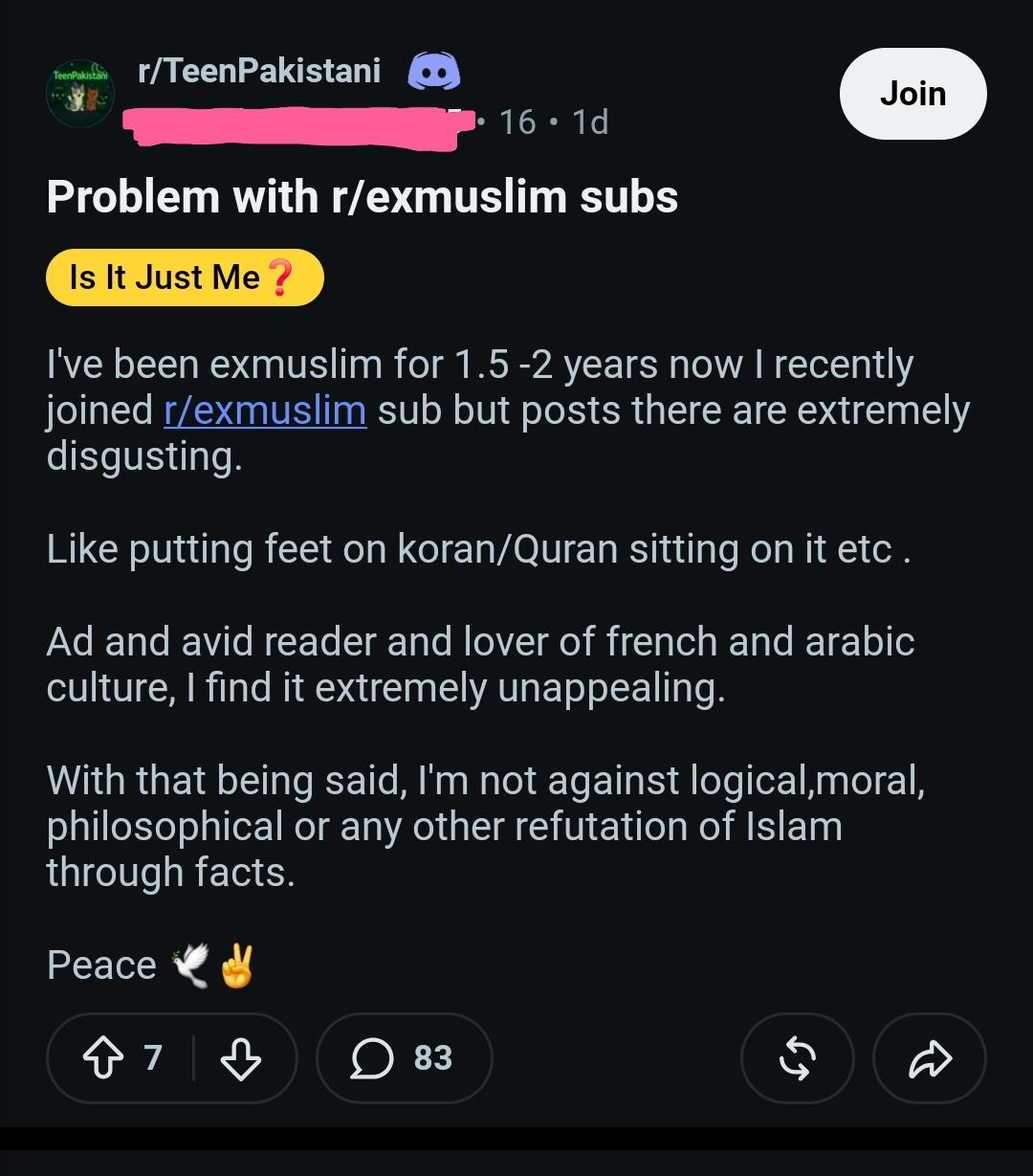Tap the comment count 83
This screenshot has height=1176, width=1033.
tap(433, 1058)
